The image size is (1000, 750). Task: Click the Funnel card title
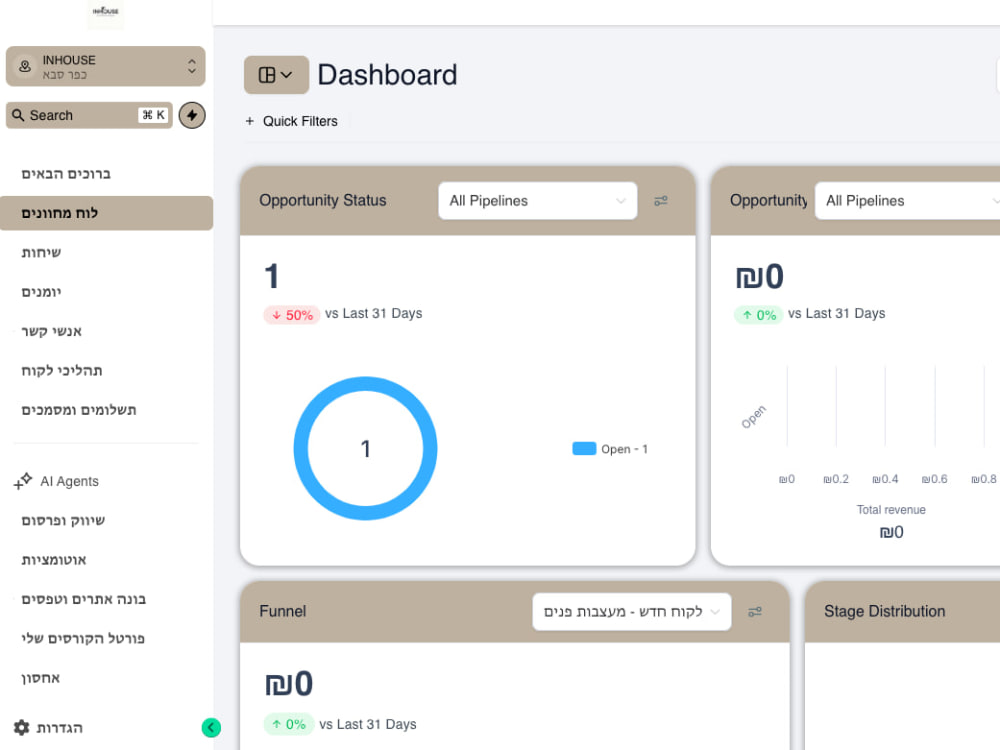point(283,612)
